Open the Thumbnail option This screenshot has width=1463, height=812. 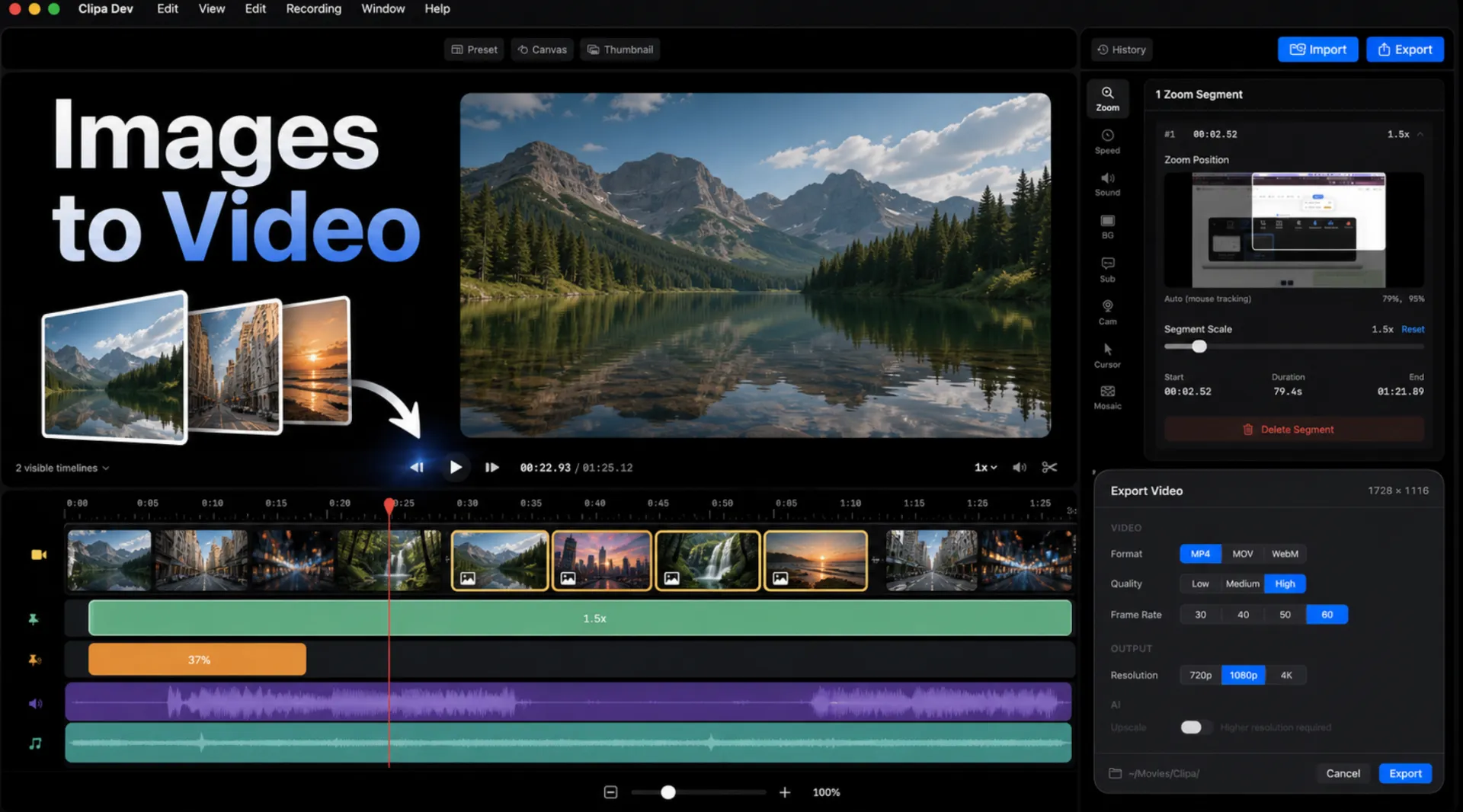[619, 50]
